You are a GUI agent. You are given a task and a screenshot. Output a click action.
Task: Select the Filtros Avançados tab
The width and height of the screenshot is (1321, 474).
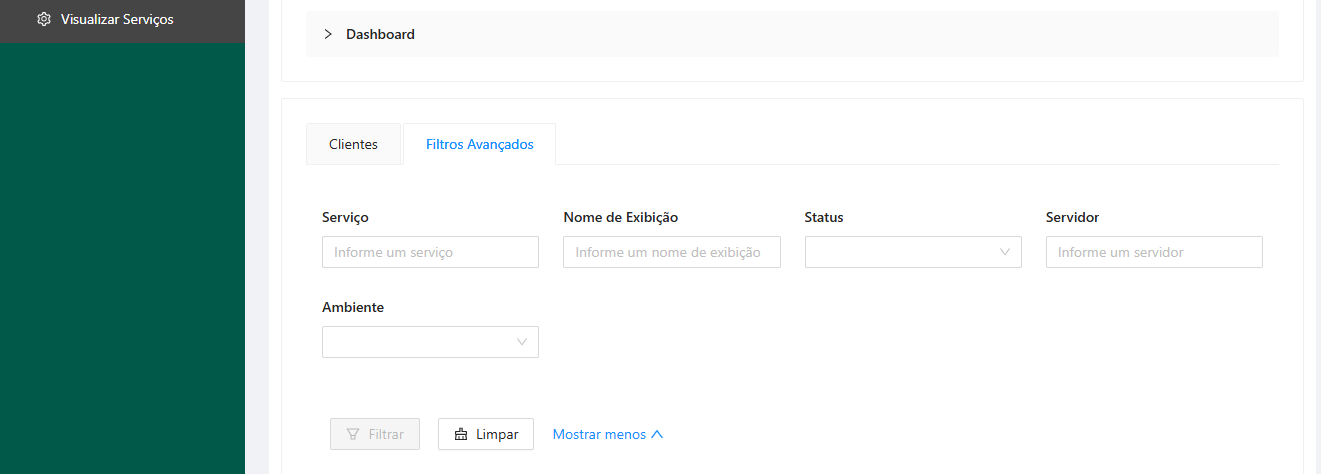click(x=479, y=144)
